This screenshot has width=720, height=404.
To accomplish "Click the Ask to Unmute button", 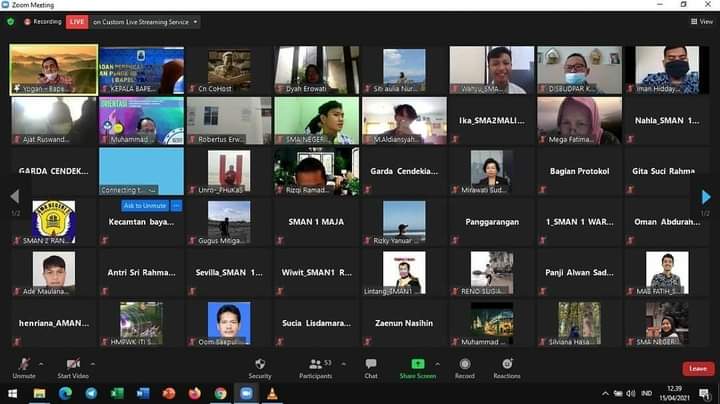I will [x=144, y=205].
